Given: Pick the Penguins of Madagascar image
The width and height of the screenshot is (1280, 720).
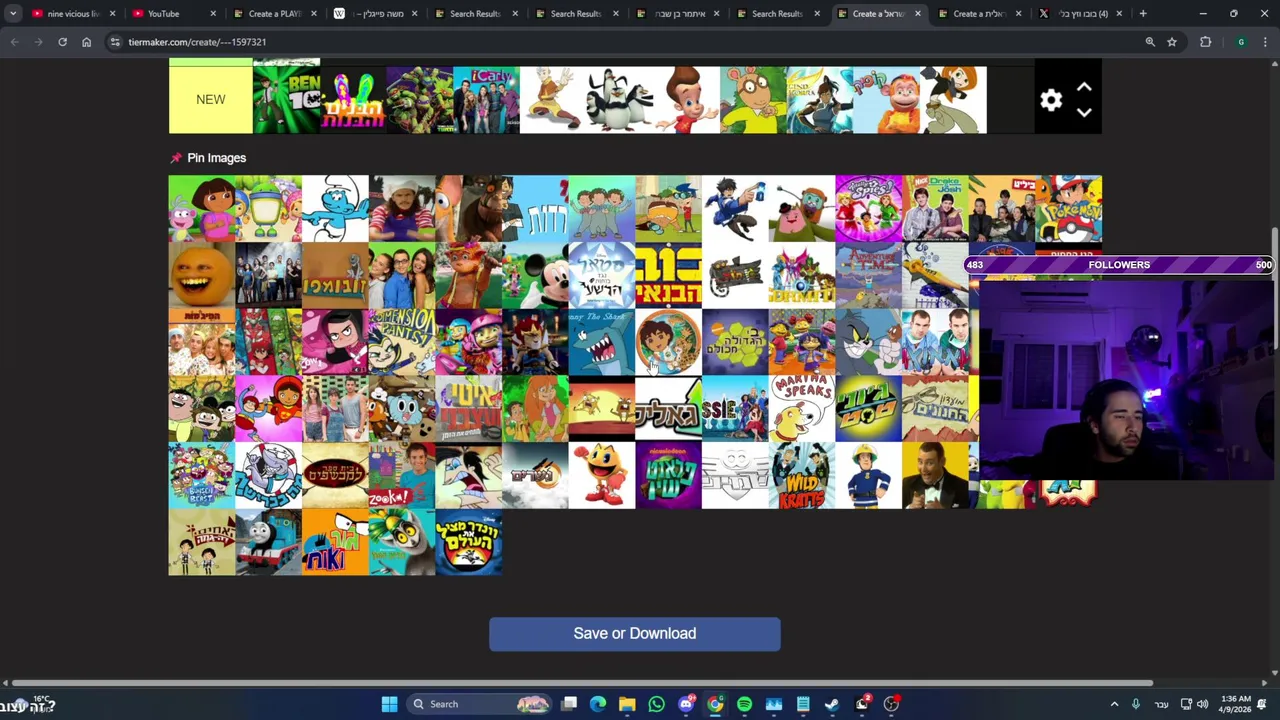Looking at the screenshot, I should 619,100.
